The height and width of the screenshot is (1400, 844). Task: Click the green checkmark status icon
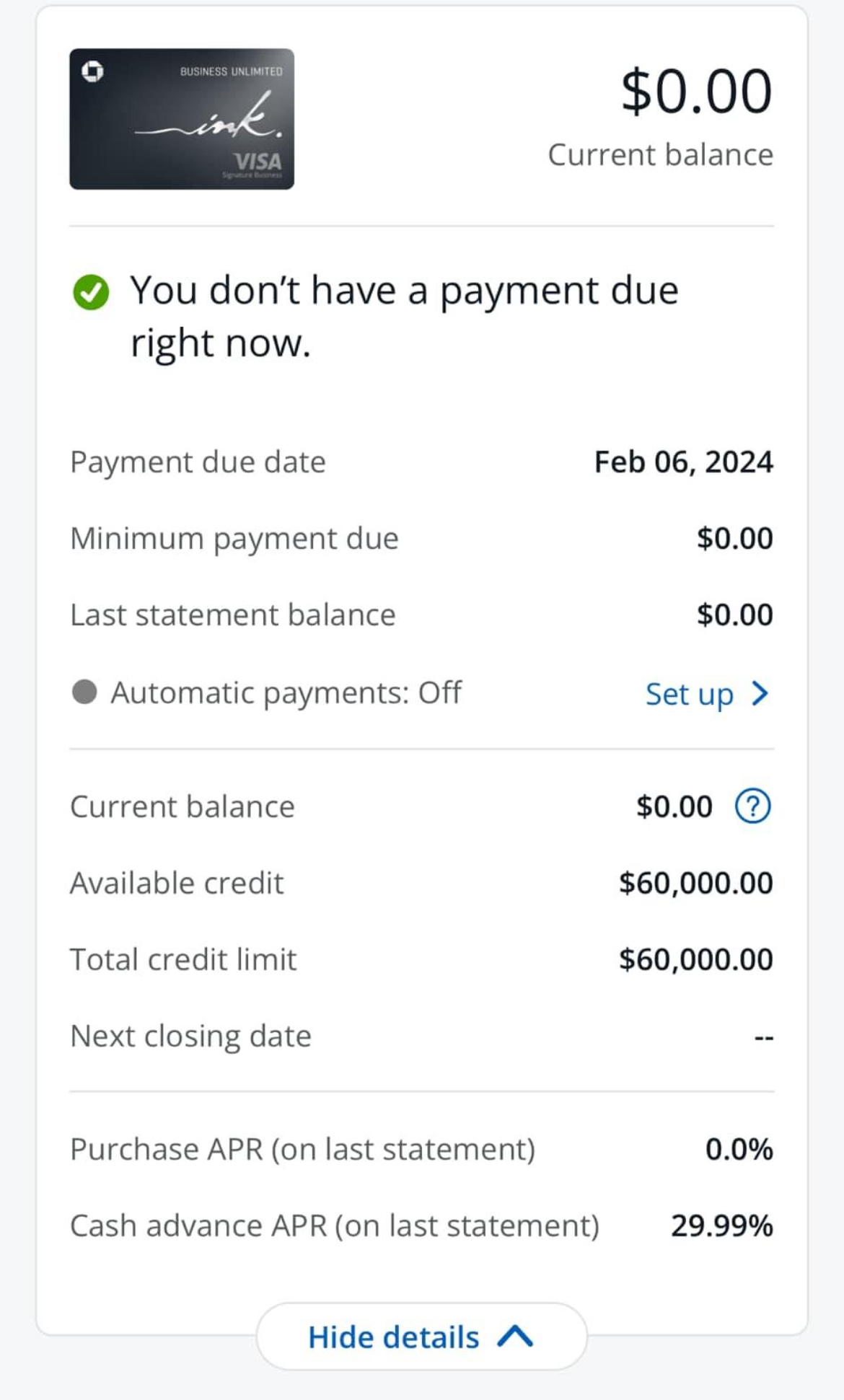[x=91, y=292]
